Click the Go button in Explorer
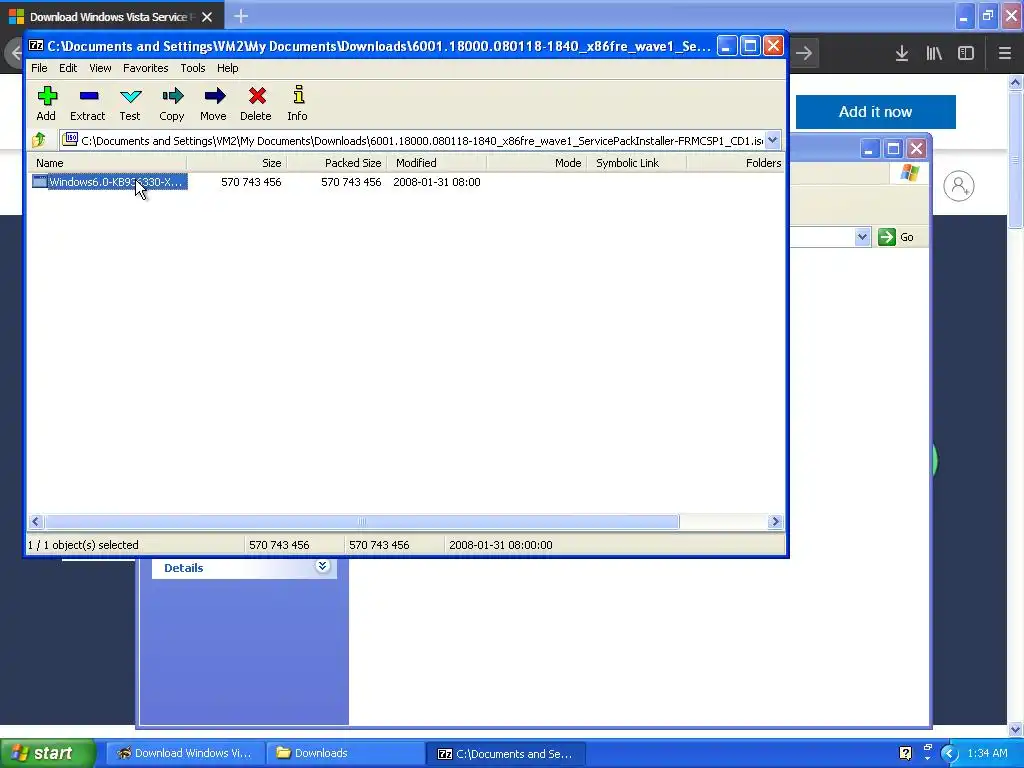This screenshot has width=1024, height=768. 897,237
